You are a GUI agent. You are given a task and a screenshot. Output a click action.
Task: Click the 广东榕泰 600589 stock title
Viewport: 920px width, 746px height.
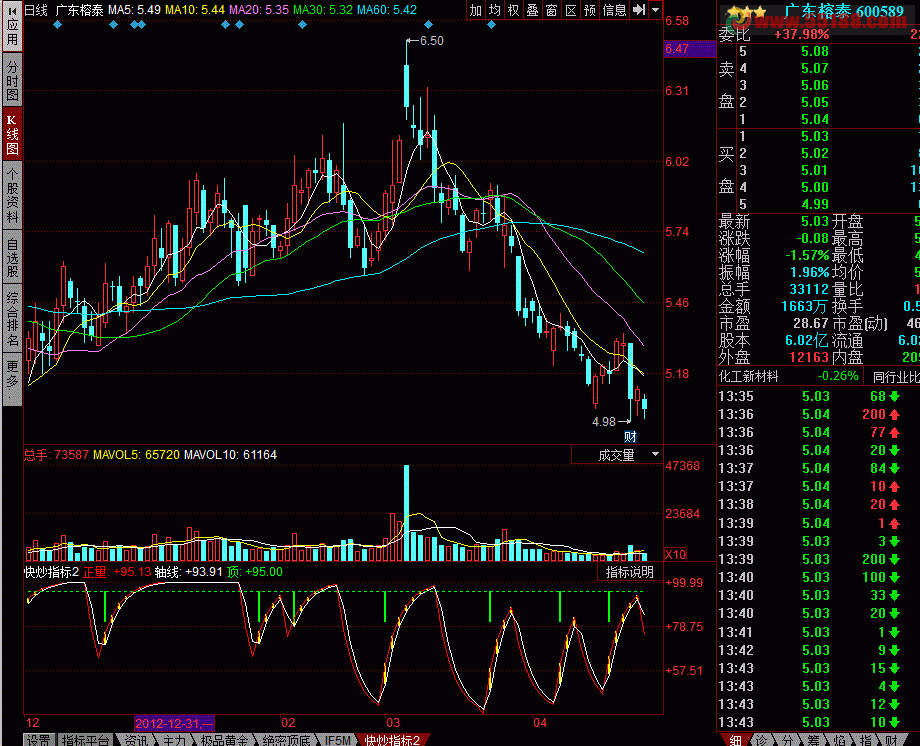(x=844, y=12)
